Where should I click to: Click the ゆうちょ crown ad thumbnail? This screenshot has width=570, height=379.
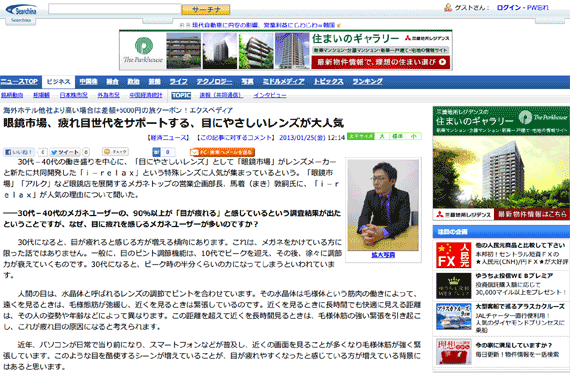454,286
